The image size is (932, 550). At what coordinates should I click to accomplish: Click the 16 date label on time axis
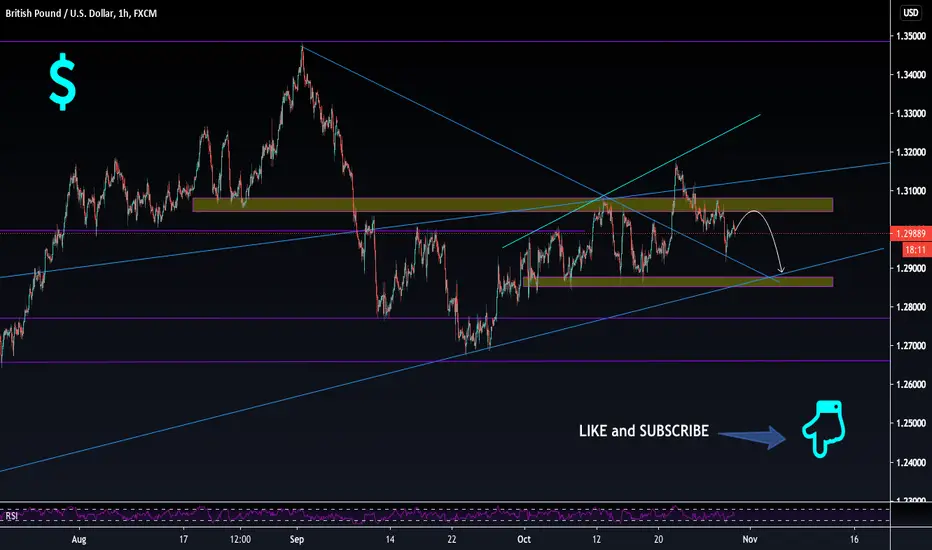pyautogui.click(x=854, y=539)
